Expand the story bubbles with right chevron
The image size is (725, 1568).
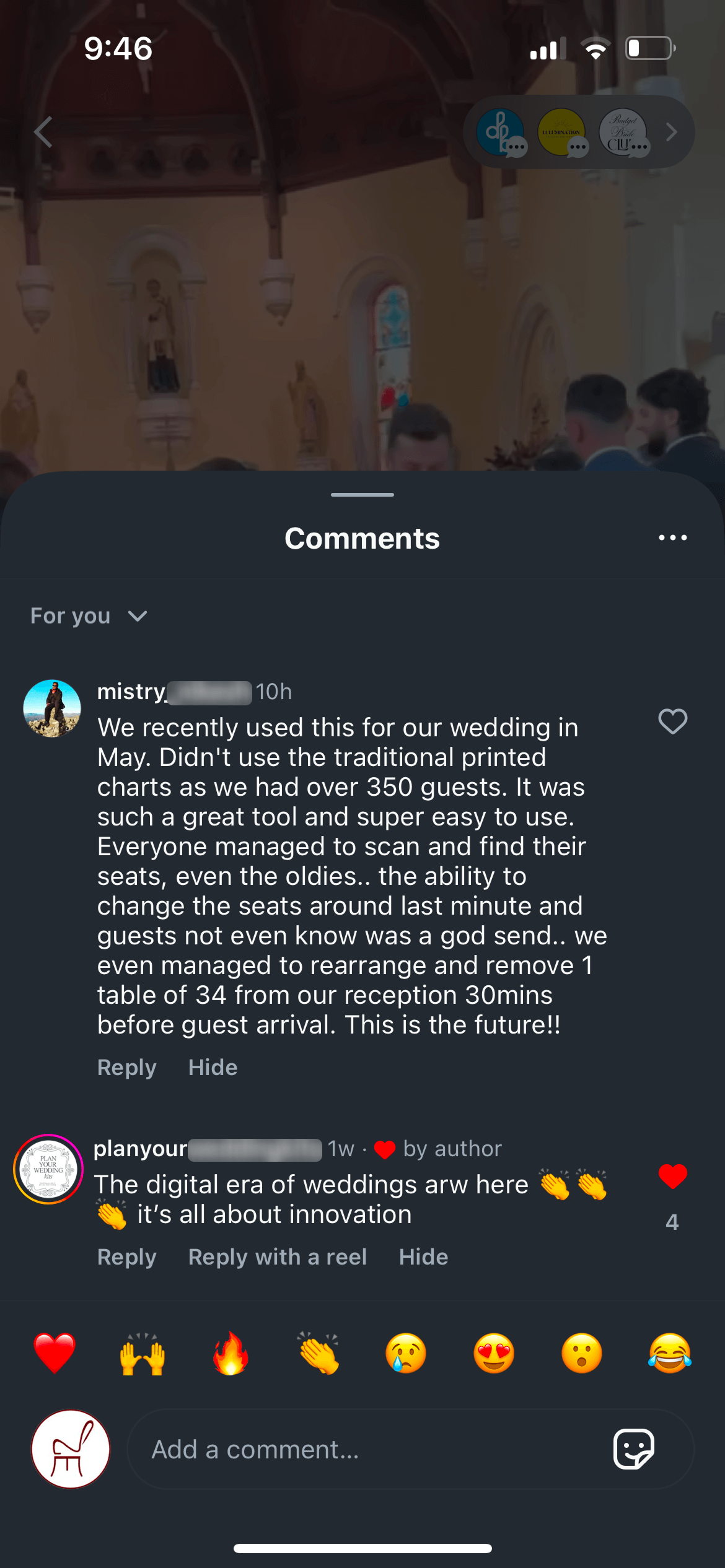(x=671, y=132)
